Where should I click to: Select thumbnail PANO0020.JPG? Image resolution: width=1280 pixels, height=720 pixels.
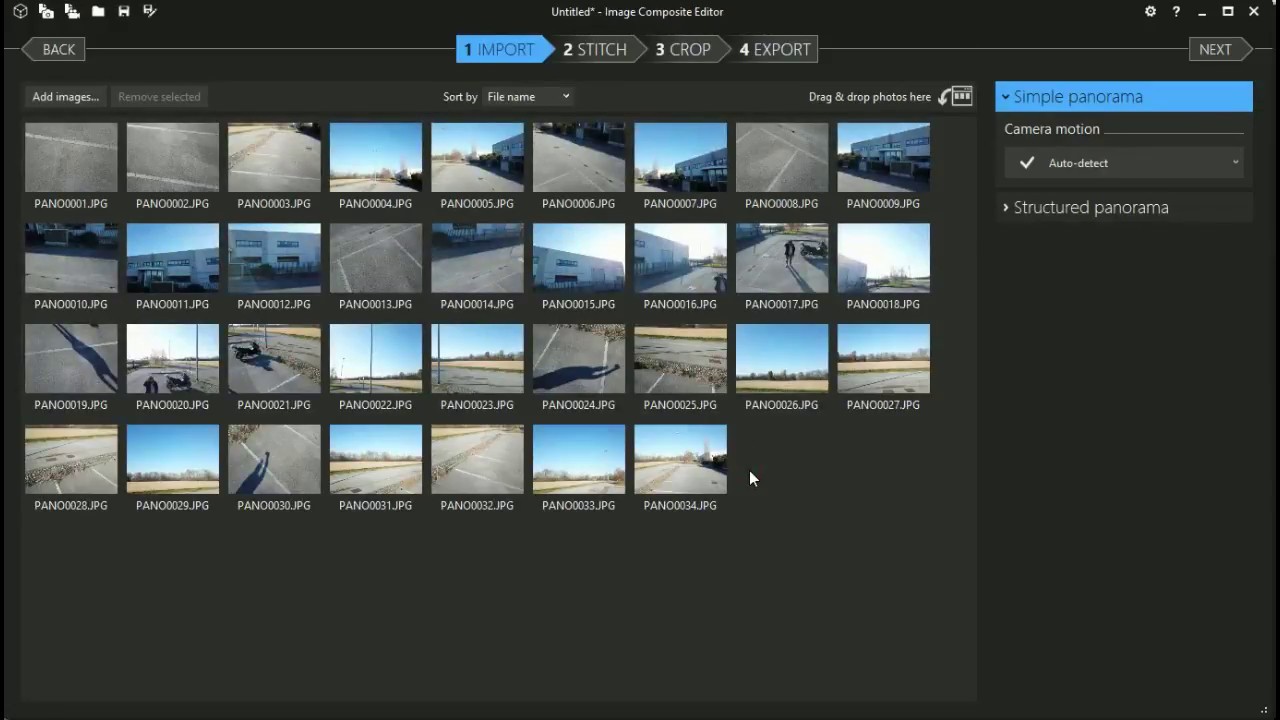(173, 358)
